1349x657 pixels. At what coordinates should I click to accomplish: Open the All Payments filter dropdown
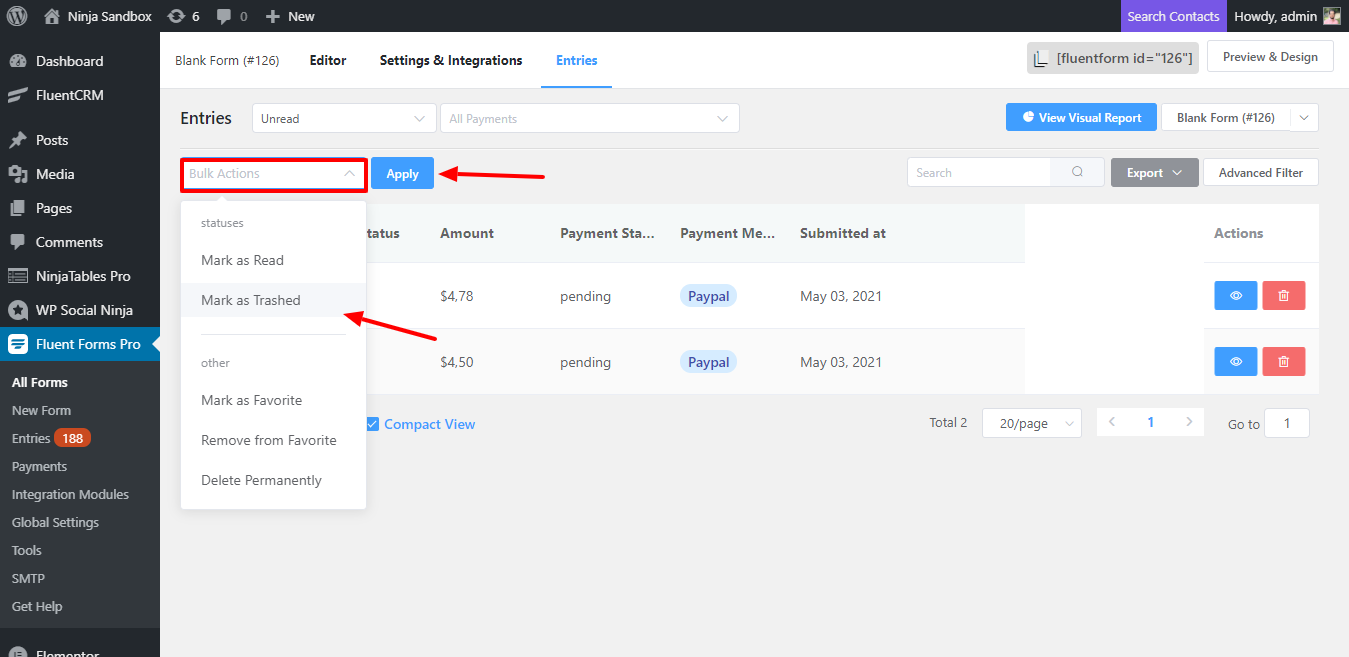tap(590, 118)
